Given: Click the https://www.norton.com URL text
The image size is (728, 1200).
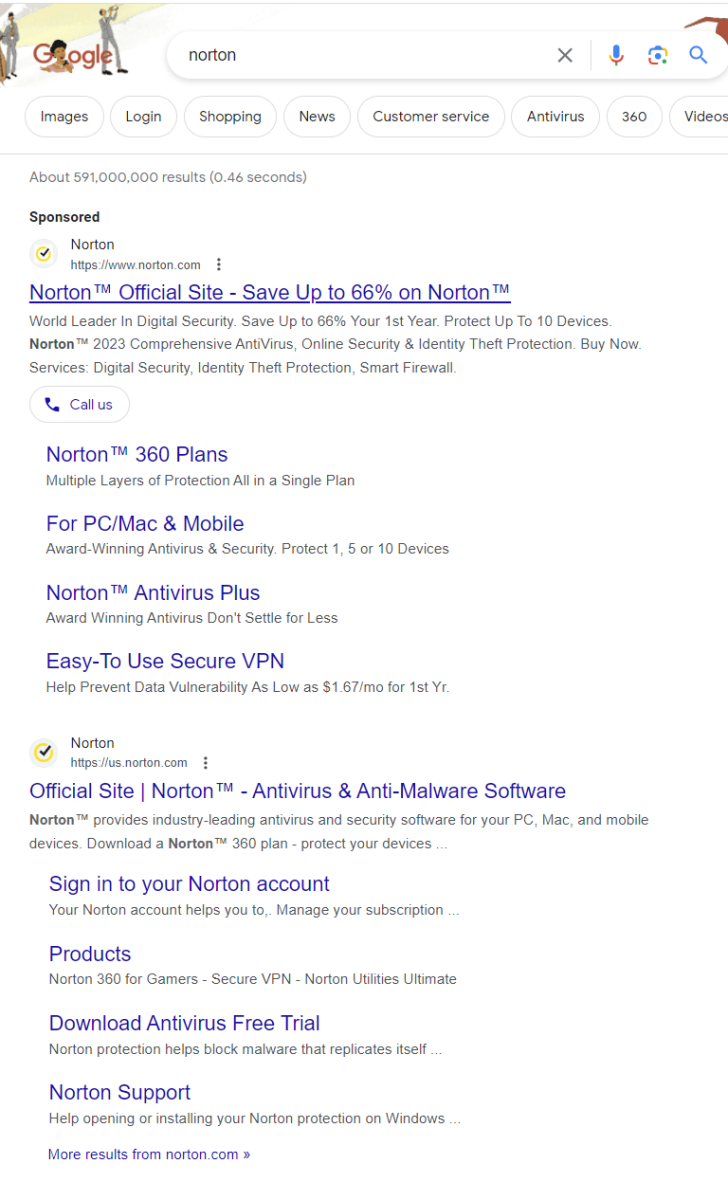Looking at the screenshot, I should click(135, 265).
